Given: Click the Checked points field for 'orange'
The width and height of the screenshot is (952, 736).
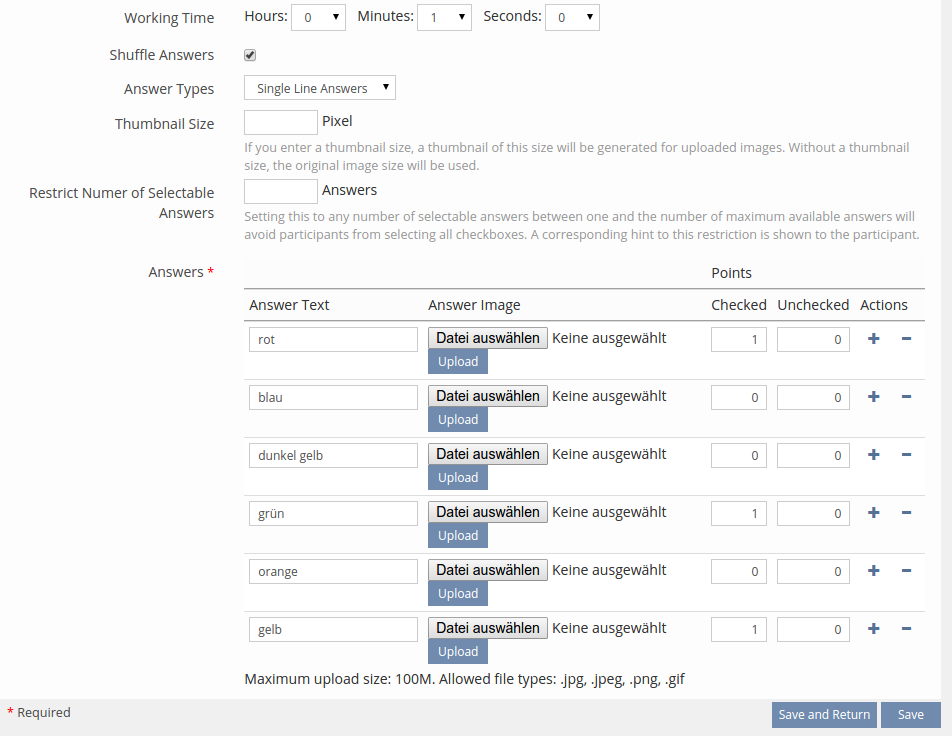Looking at the screenshot, I should click(739, 572).
